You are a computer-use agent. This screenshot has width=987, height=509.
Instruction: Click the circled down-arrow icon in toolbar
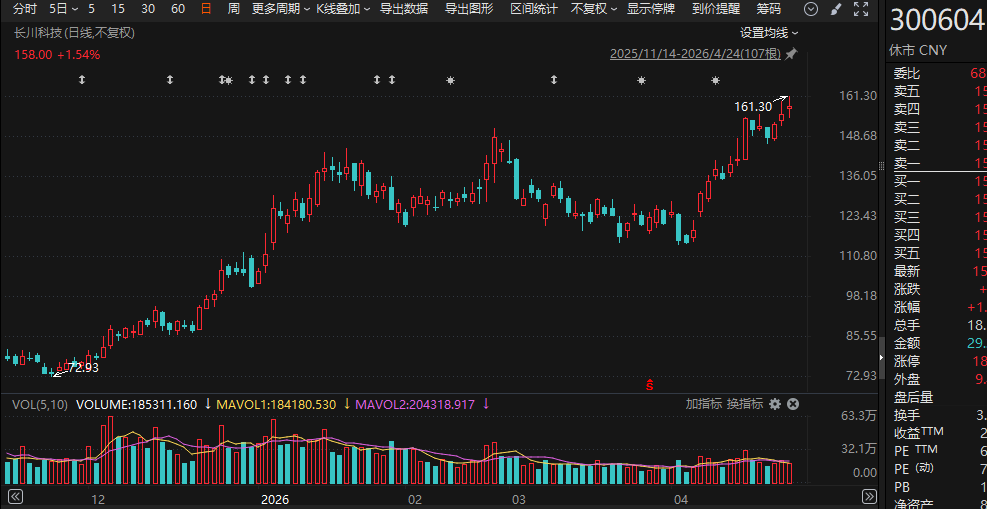click(810, 9)
